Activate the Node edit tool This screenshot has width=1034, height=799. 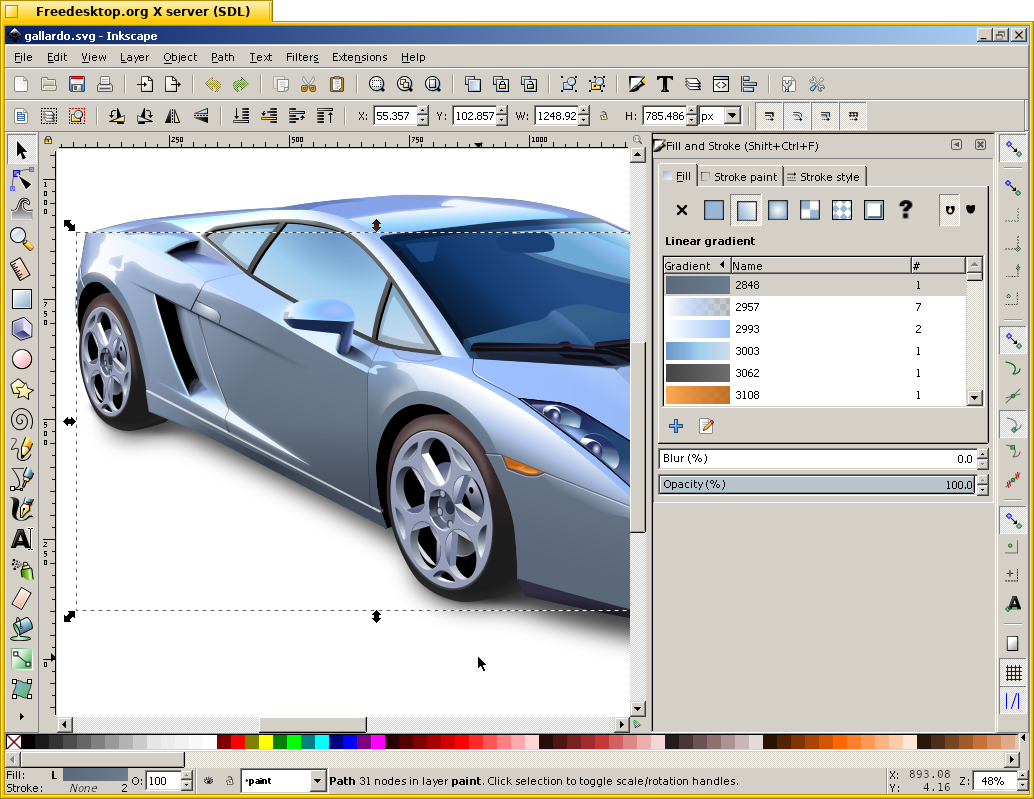(22, 179)
